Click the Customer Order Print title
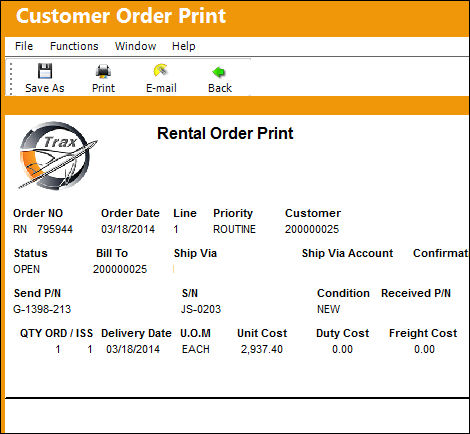The height and width of the screenshot is (434, 470). pos(121,16)
